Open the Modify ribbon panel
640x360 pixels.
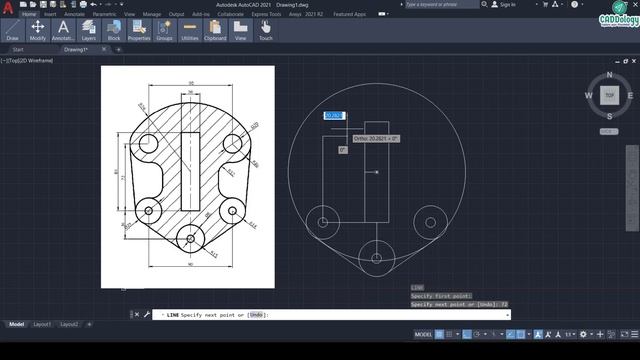(x=38, y=30)
